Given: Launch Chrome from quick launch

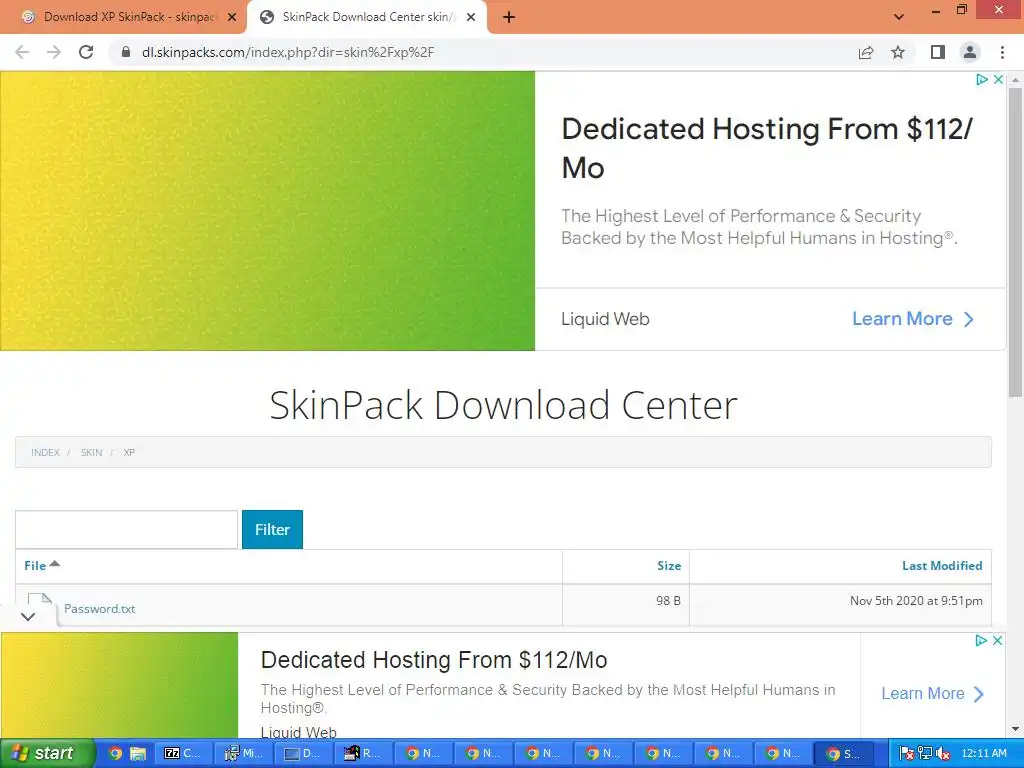Looking at the screenshot, I should click(x=116, y=754).
